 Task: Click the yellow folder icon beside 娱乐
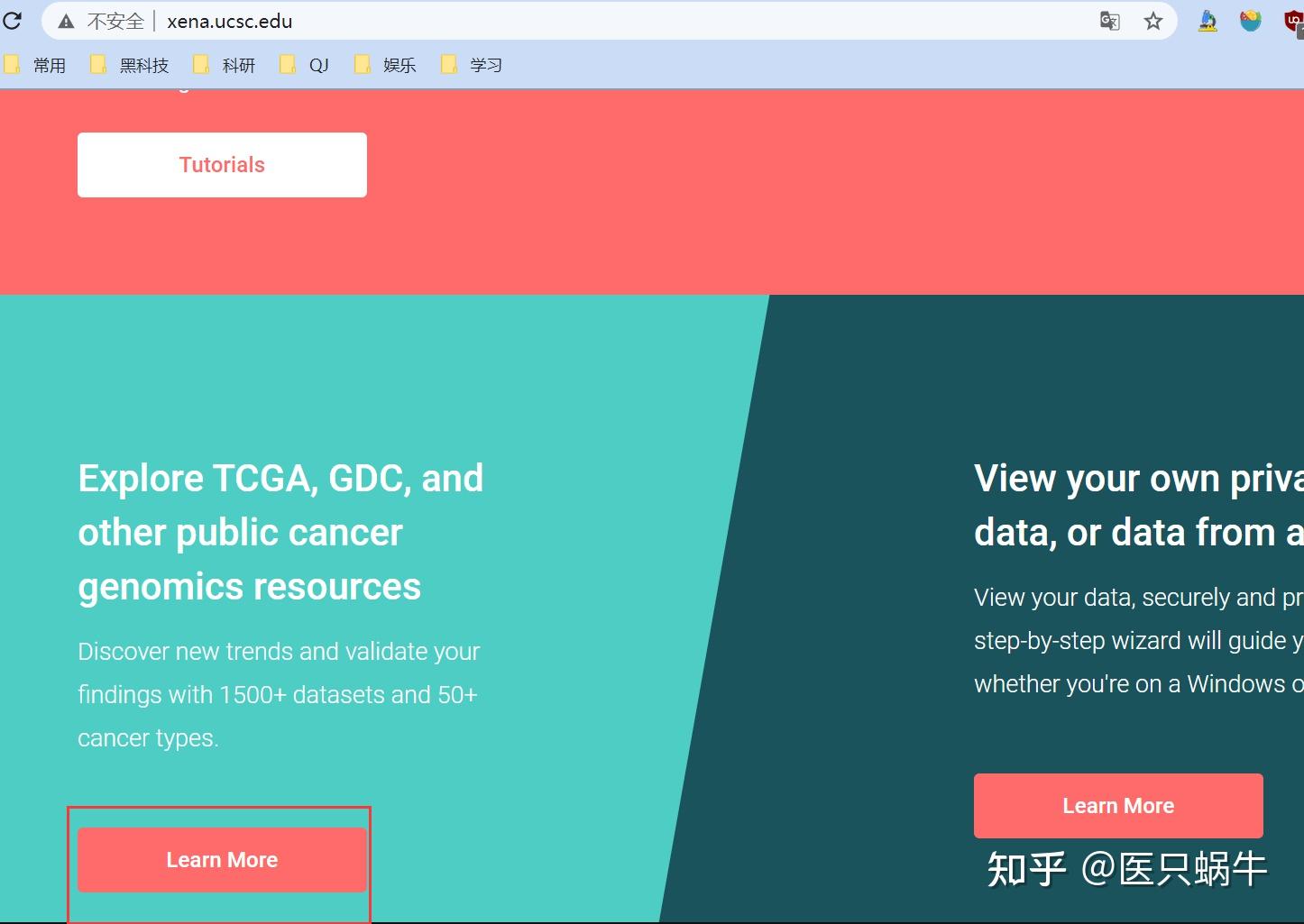[x=363, y=64]
